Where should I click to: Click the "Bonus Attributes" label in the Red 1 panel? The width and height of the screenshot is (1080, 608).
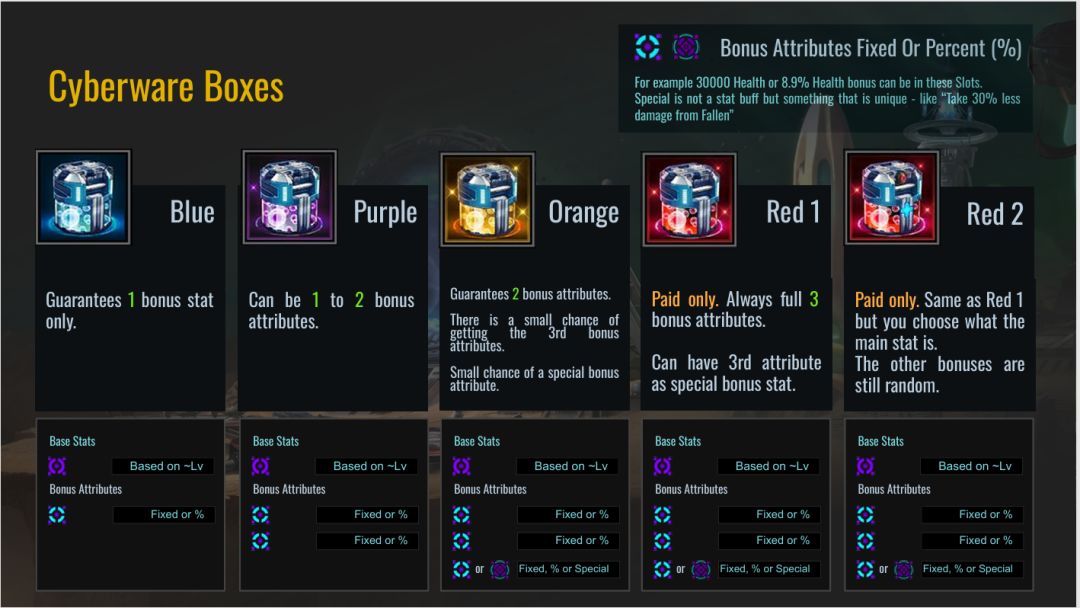tap(691, 489)
